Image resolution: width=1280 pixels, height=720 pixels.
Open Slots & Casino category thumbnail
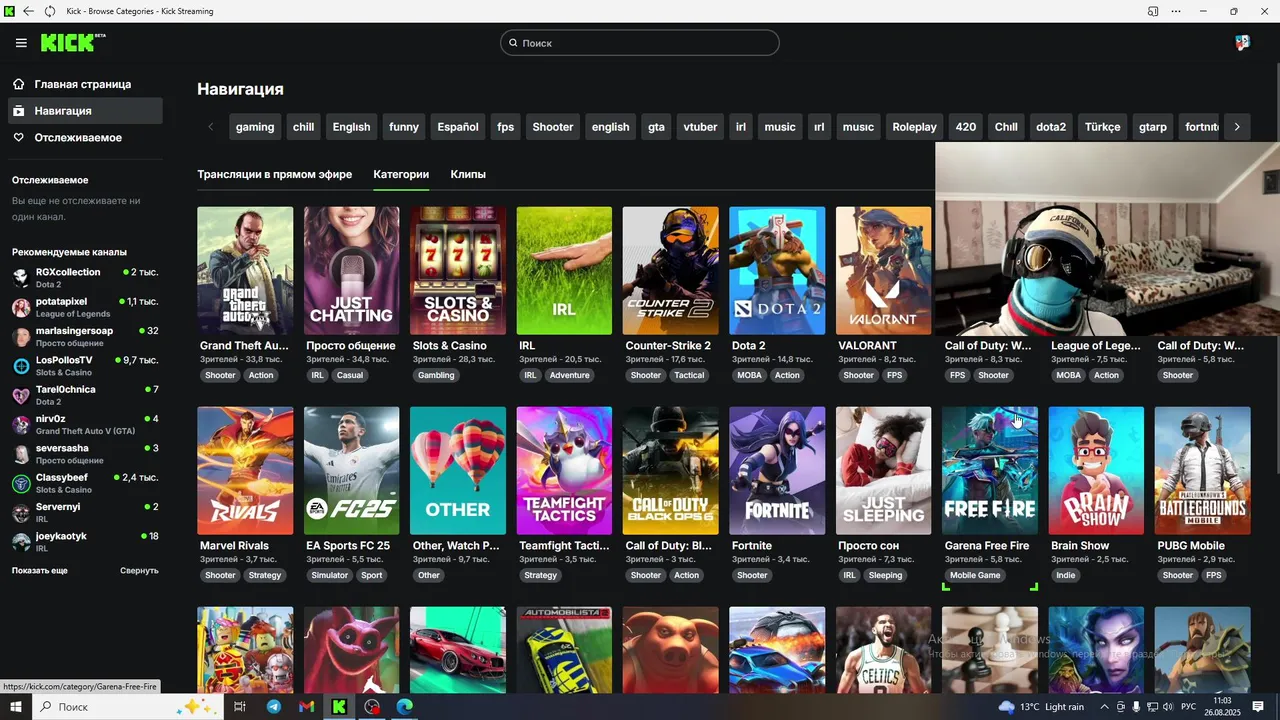(458, 271)
